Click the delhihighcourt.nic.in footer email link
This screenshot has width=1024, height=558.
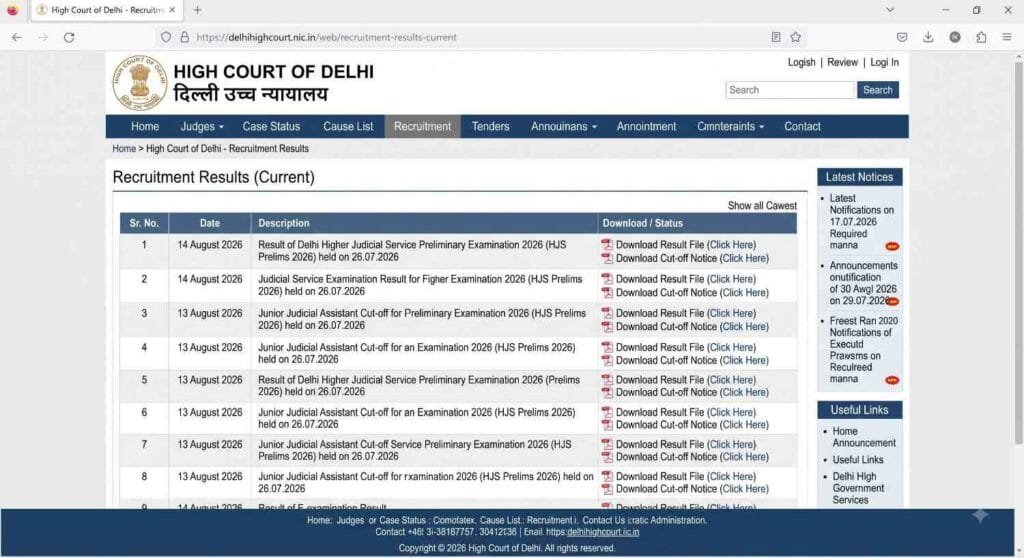click(x=603, y=532)
